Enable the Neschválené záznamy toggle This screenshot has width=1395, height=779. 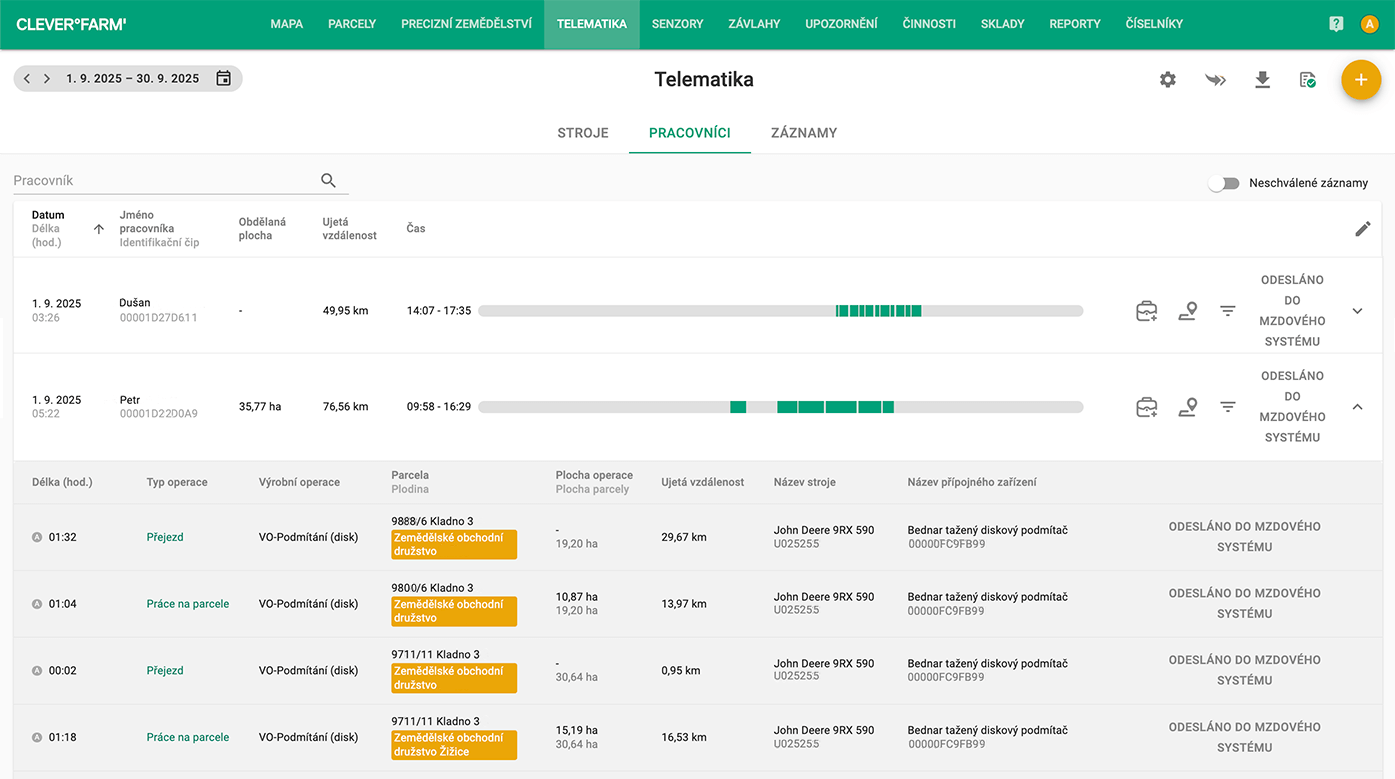pos(1223,183)
